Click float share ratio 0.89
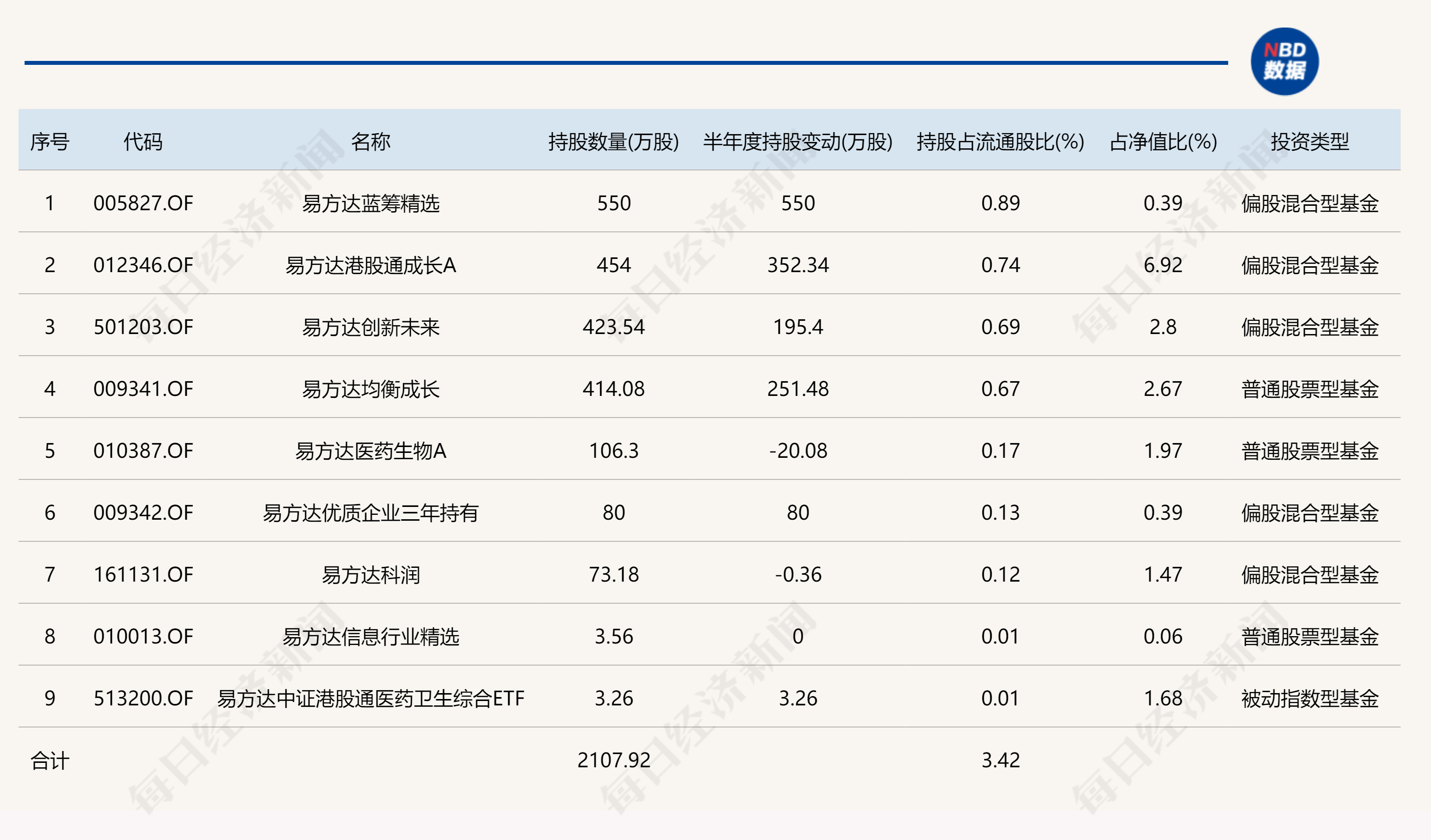The image size is (1431, 840). [x=1001, y=203]
